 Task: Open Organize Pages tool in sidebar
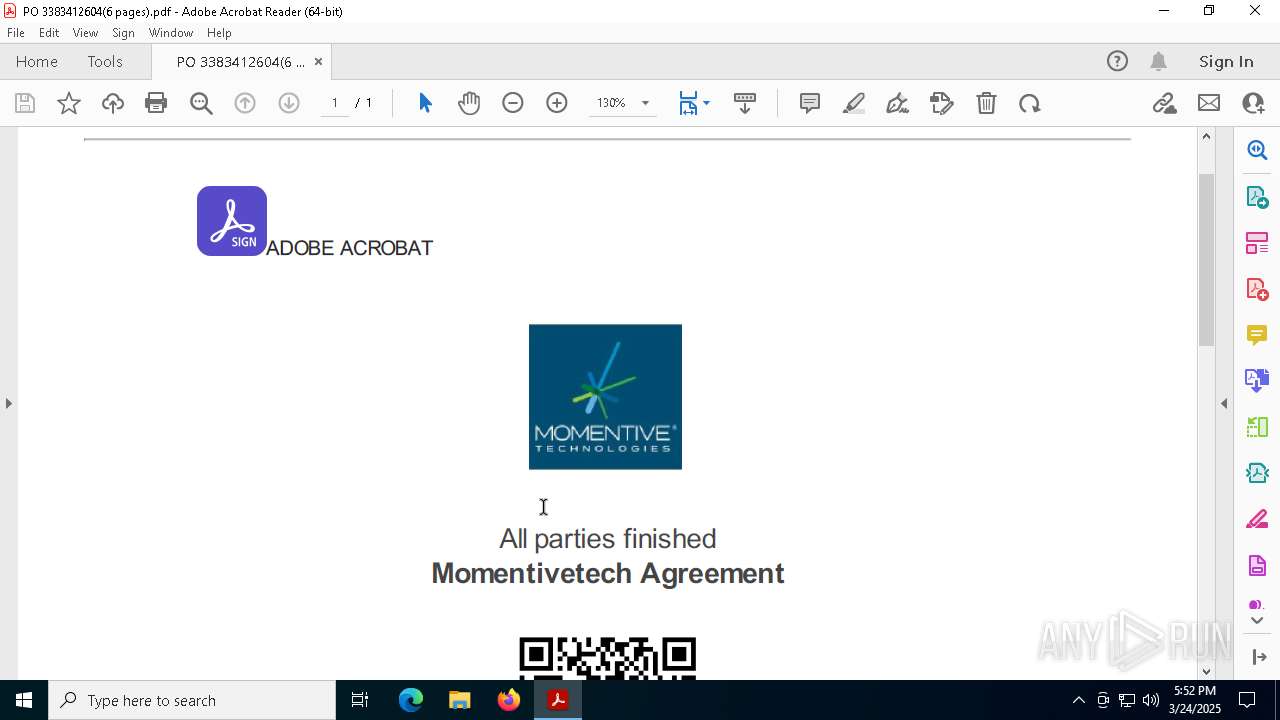(x=1257, y=243)
